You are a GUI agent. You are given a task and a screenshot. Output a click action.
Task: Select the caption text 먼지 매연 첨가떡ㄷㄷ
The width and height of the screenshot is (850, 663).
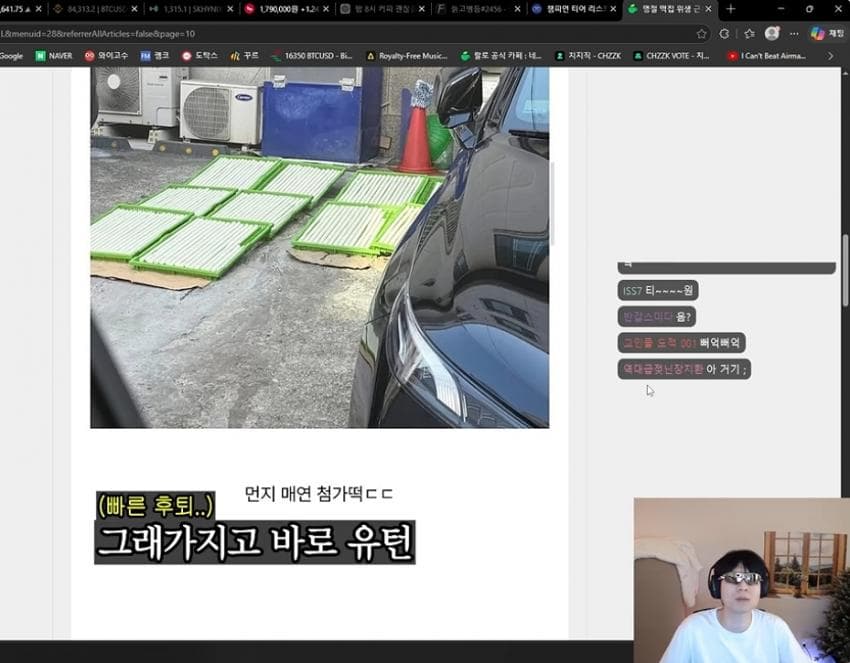(319, 494)
